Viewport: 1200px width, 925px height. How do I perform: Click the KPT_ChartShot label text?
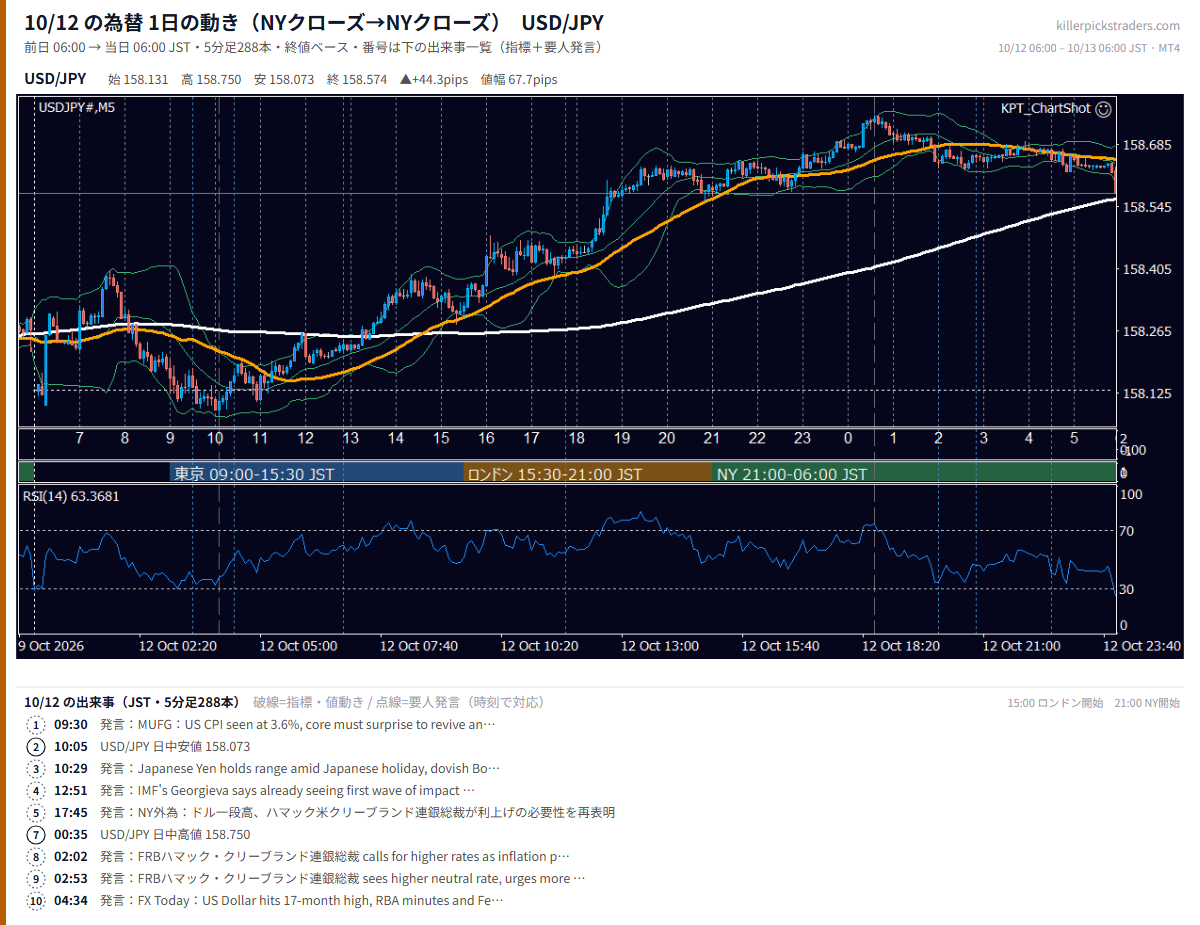(1046, 108)
